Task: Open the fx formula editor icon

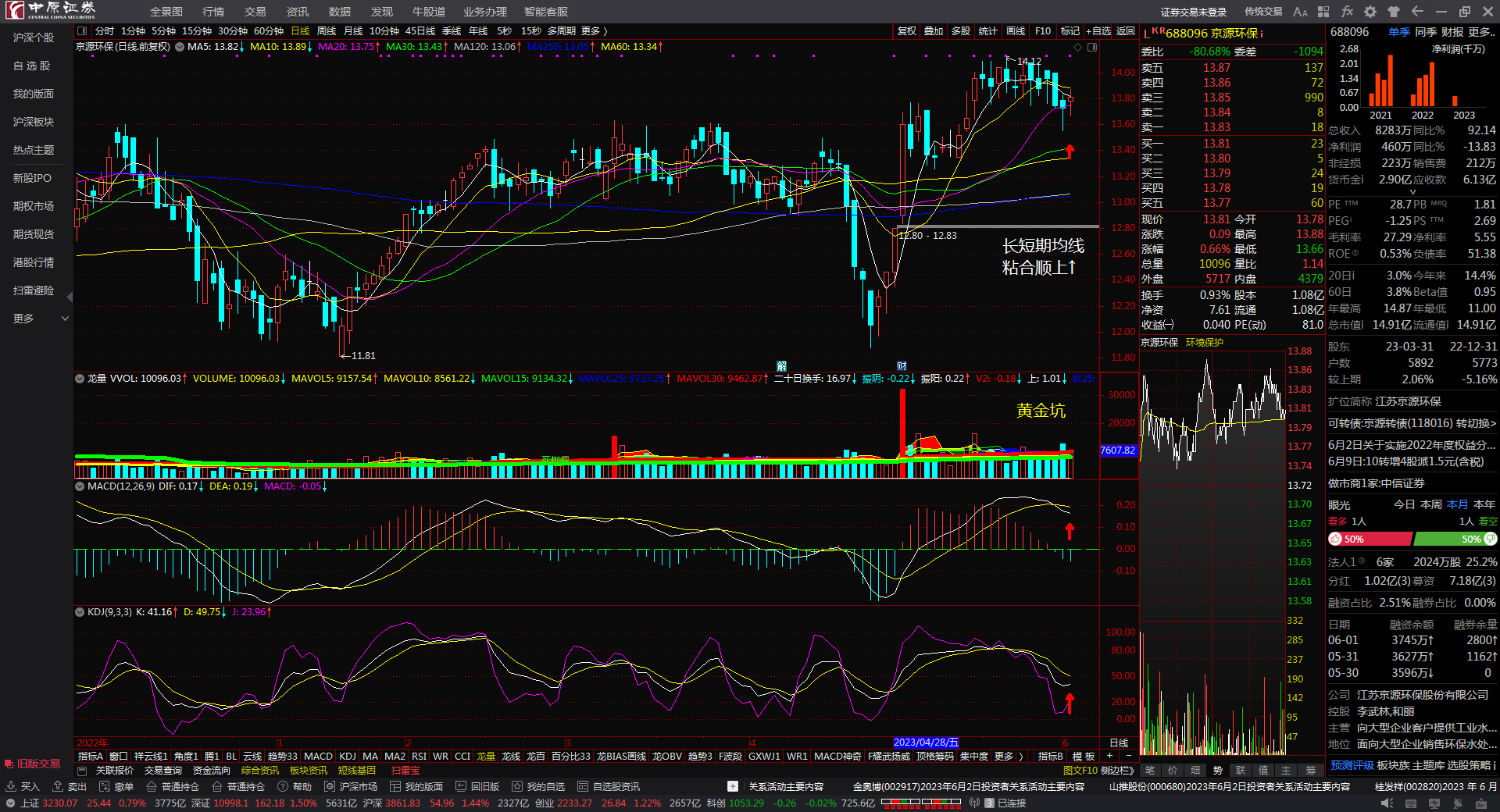Action: coord(1347,12)
